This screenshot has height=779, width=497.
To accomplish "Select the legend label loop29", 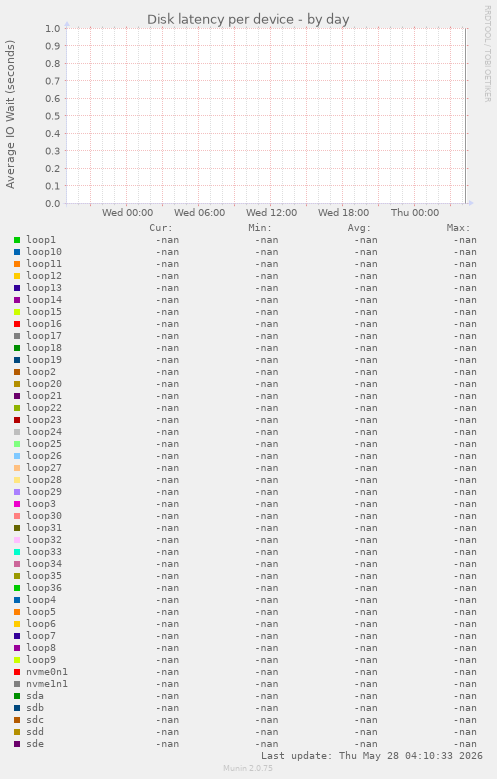I will click(x=44, y=491).
